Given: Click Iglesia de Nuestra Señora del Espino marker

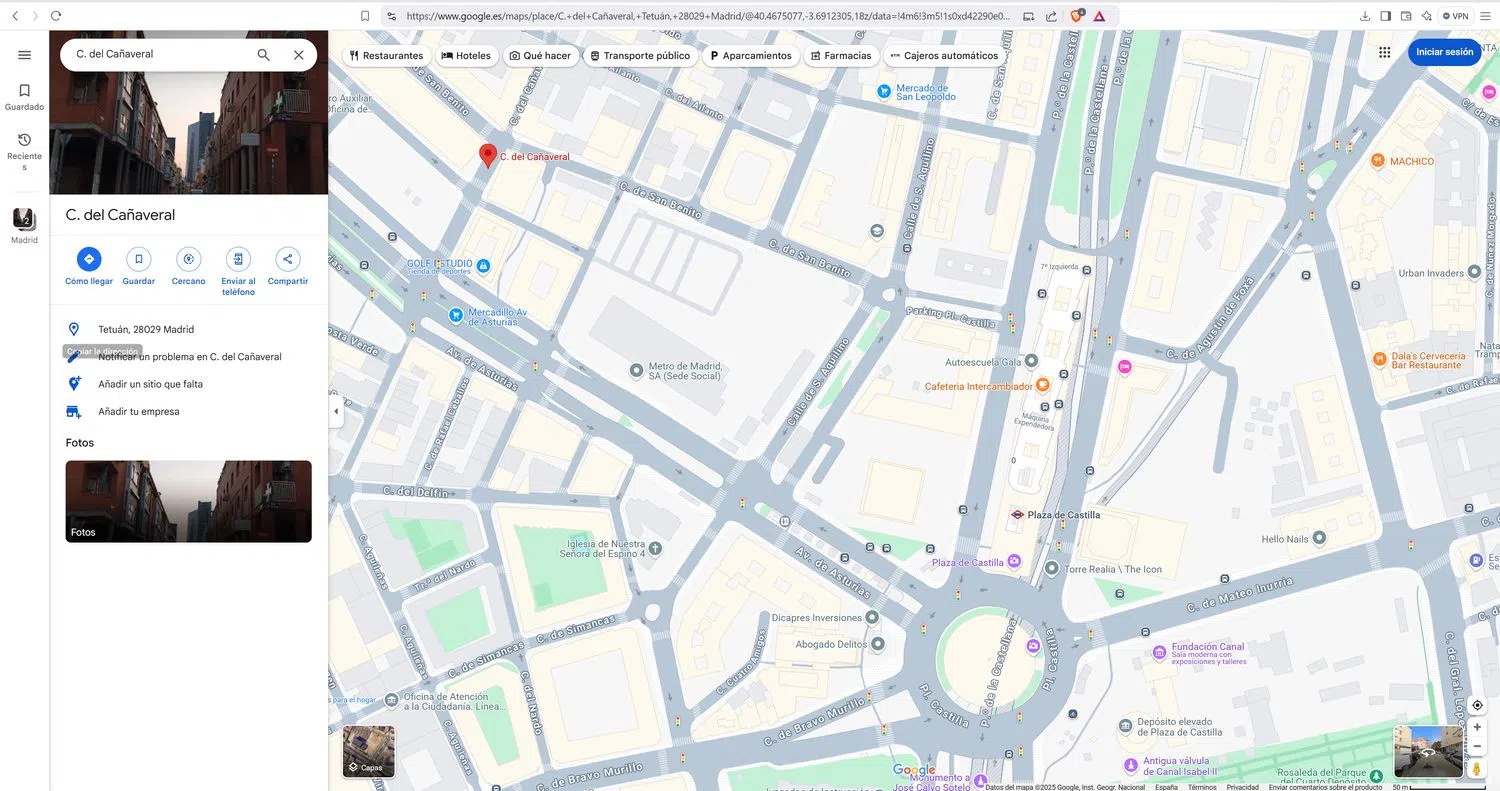Looking at the screenshot, I should click(655, 548).
